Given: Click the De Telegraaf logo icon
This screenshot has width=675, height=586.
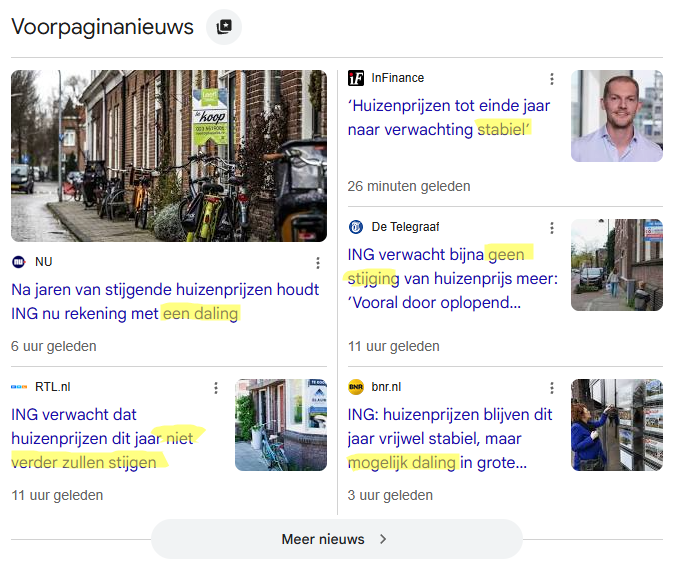Looking at the screenshot, I should click(x=356, y=227).
